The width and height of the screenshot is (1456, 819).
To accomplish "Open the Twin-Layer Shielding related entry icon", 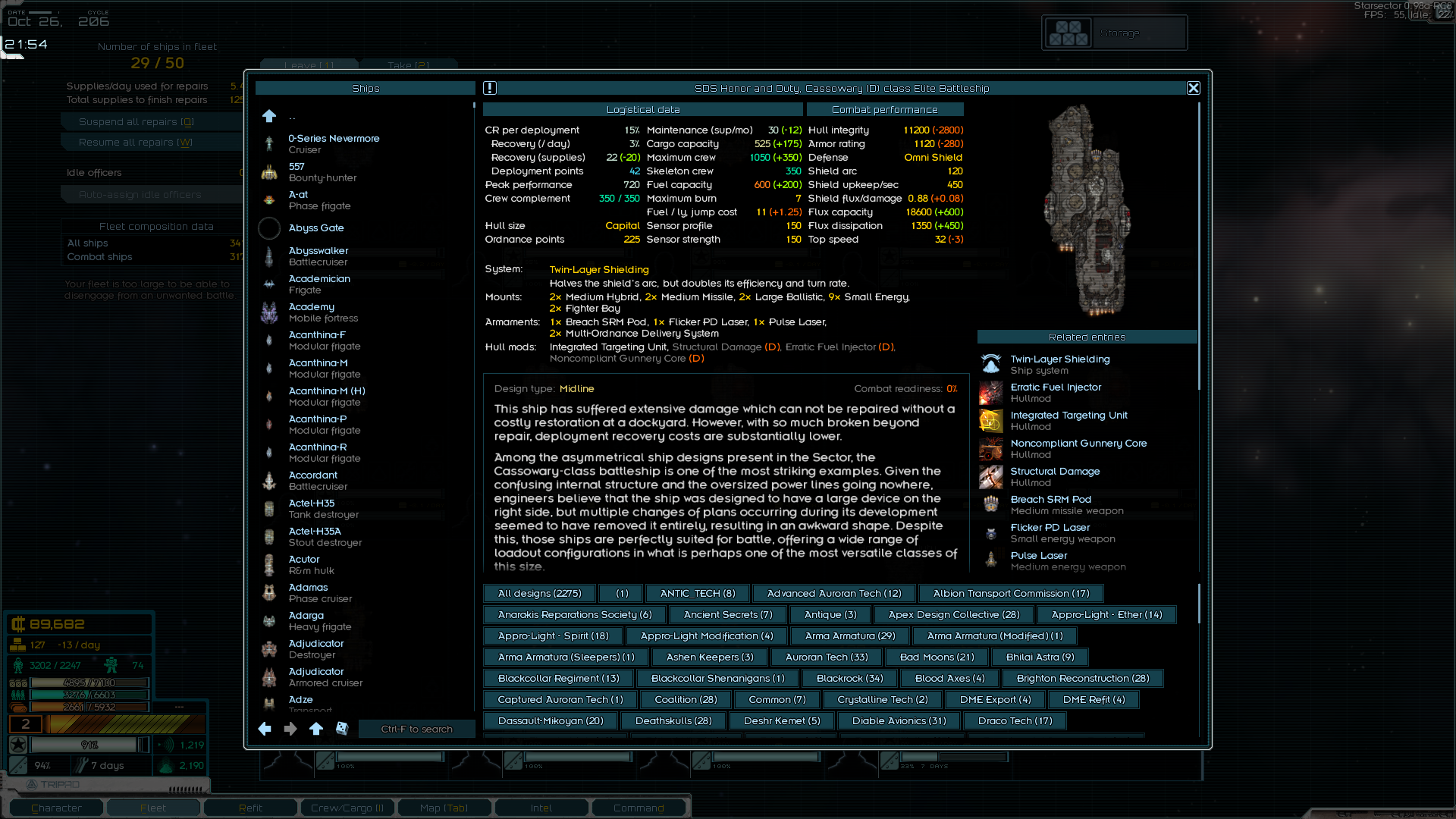I will point(990,365).
